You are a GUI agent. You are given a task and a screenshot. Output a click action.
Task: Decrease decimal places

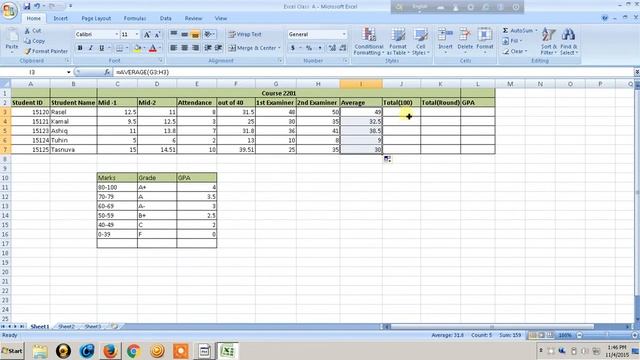[x=343, y=48]
